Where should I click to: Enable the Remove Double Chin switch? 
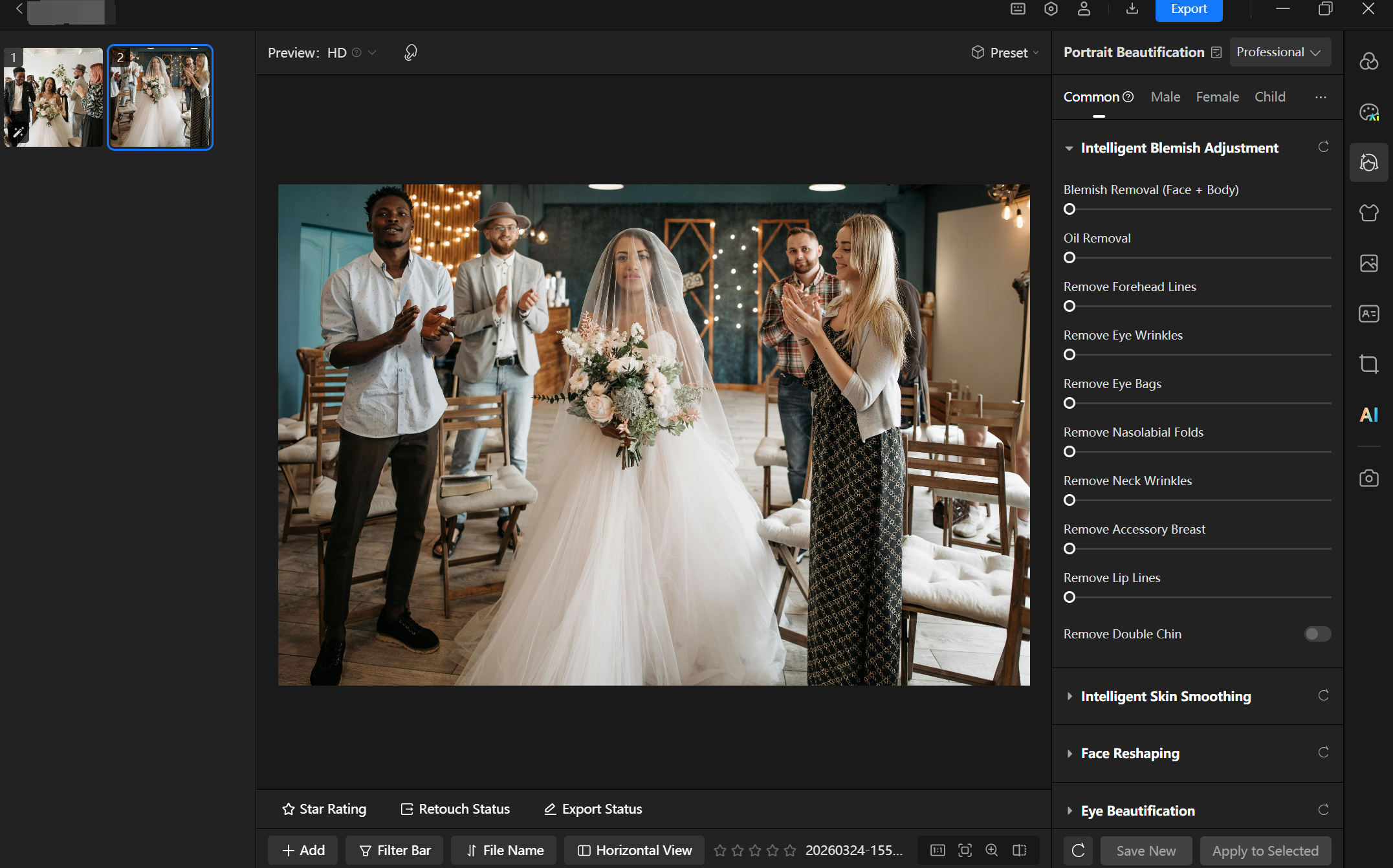(x=1317, y=634)
